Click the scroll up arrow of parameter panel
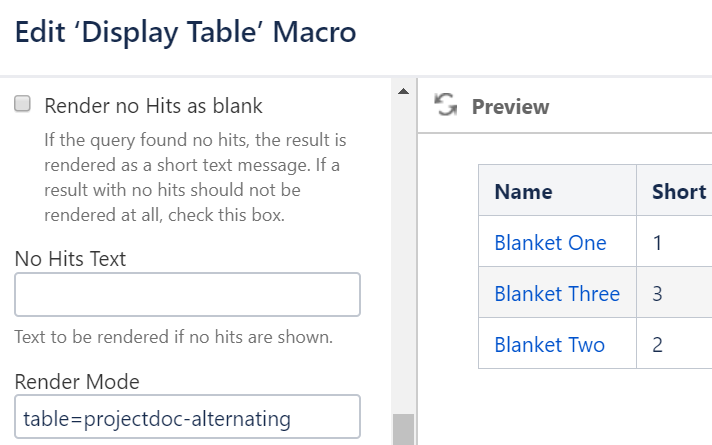This screenshot has width=712, height=445. pyautogui.click(x=403, y=92)
